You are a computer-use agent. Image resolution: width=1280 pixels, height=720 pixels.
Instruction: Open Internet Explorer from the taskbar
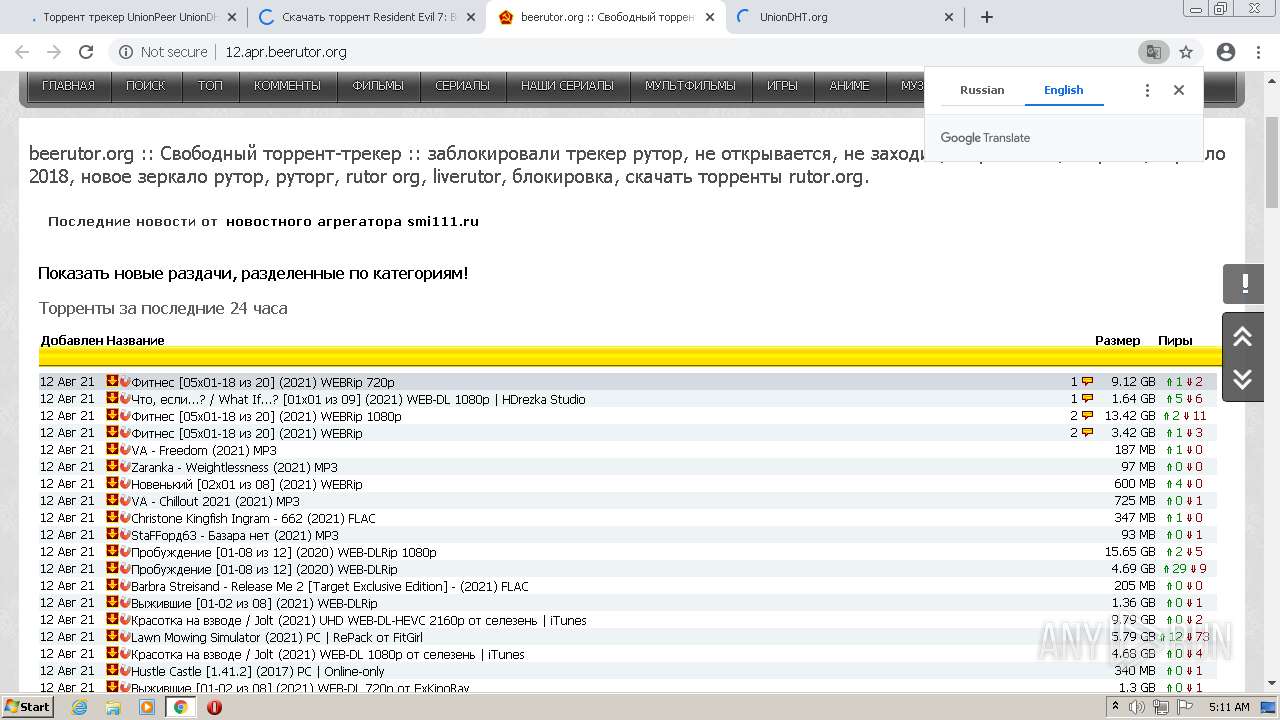80,707
